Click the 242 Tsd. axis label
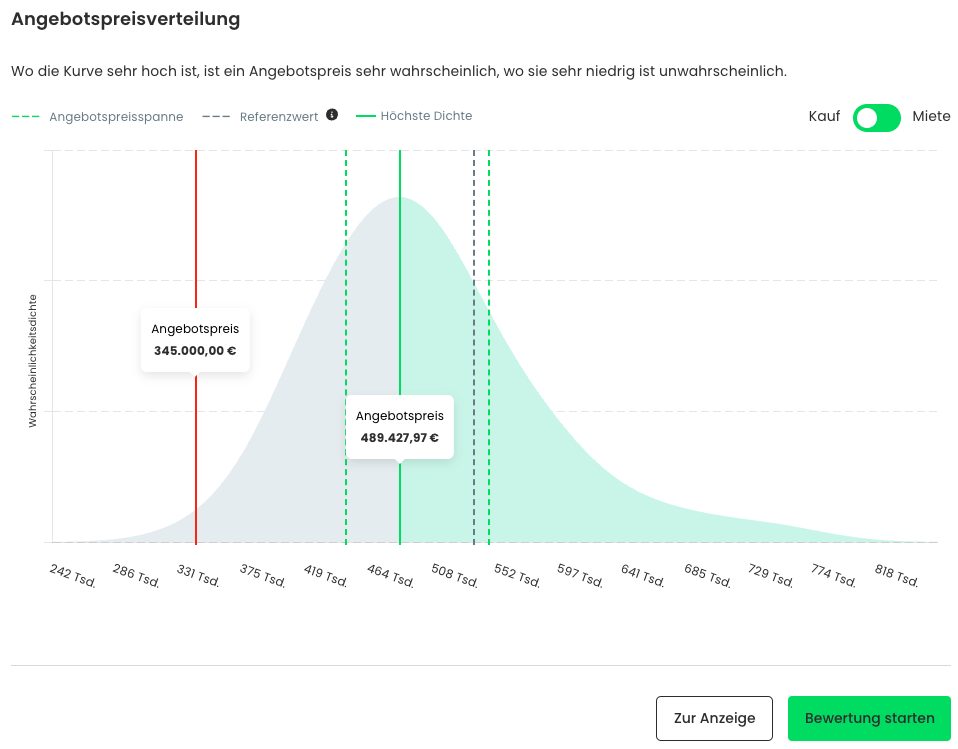This screenshot has height=749, width=958. point(72,577)
